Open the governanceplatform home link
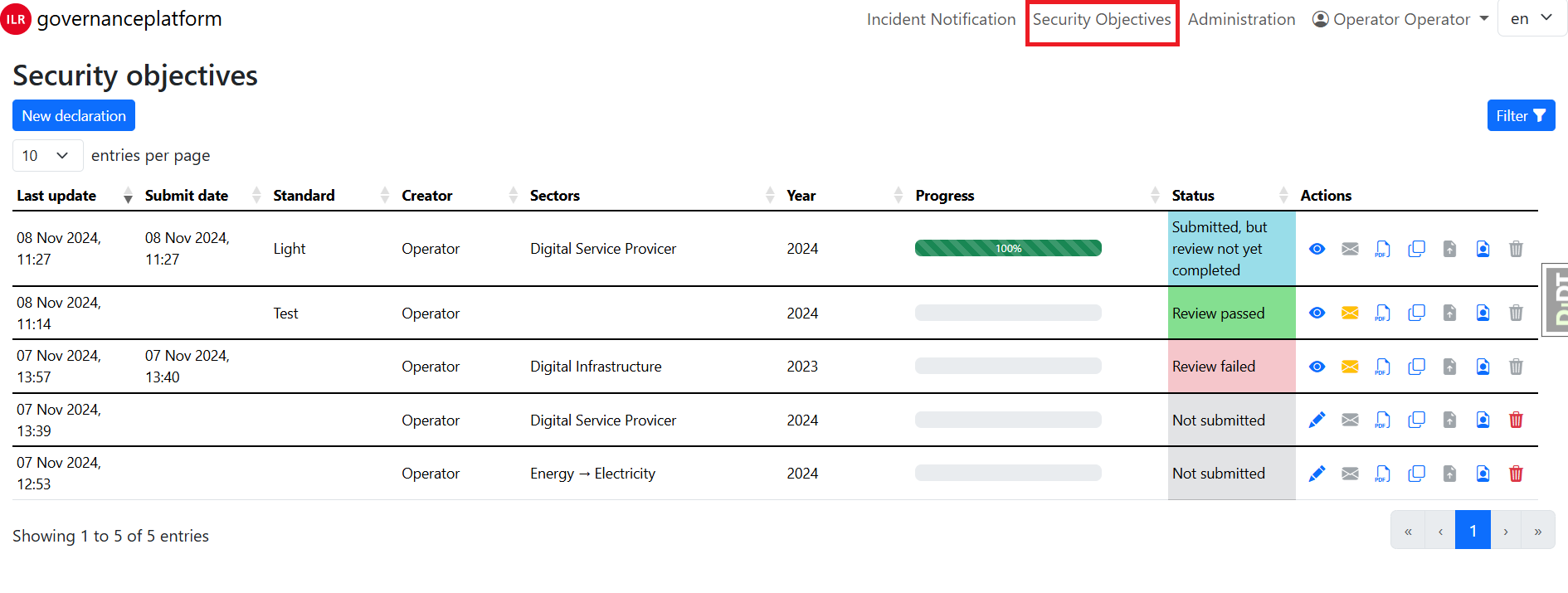The height and width of the screenshot is (593, 1568). pyautogui.click(x=129, y=19)
